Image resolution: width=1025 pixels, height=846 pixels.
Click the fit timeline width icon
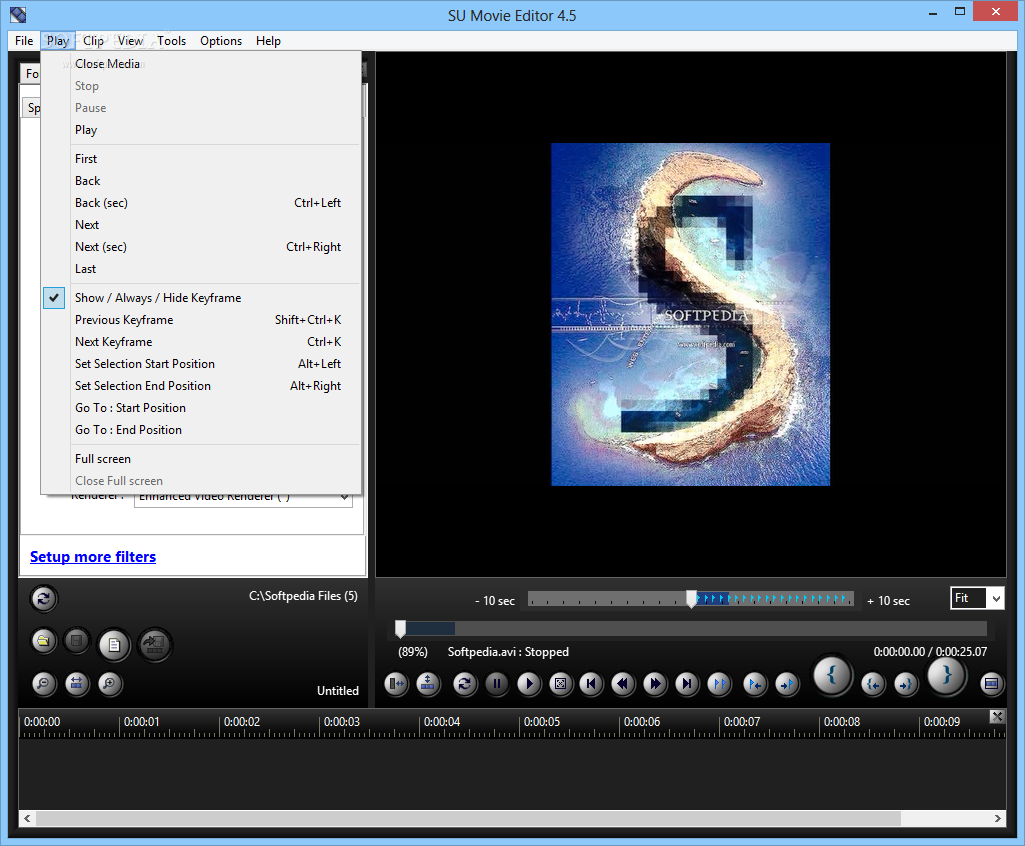(x=76, y=684)
